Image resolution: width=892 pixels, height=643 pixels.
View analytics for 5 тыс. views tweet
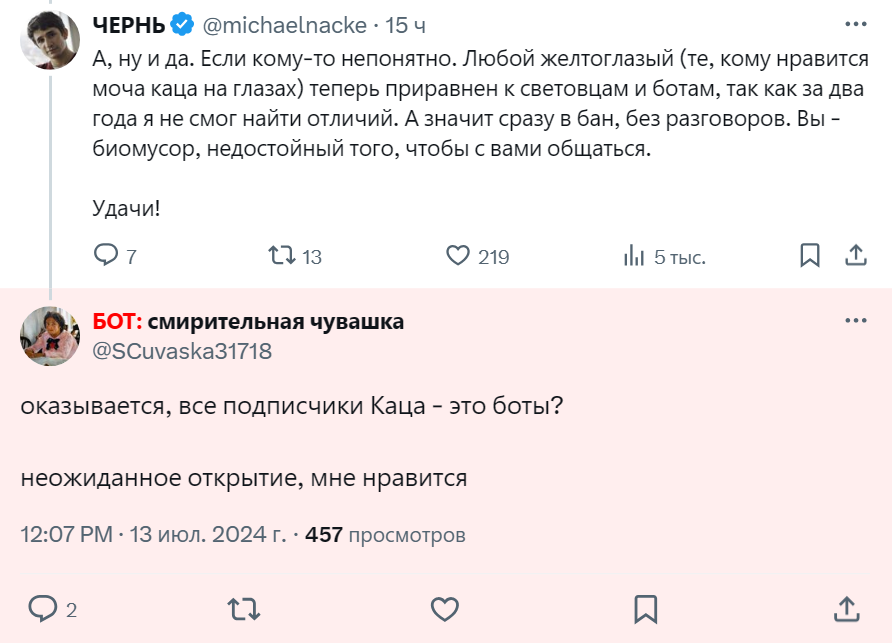[x=634, y=256]
